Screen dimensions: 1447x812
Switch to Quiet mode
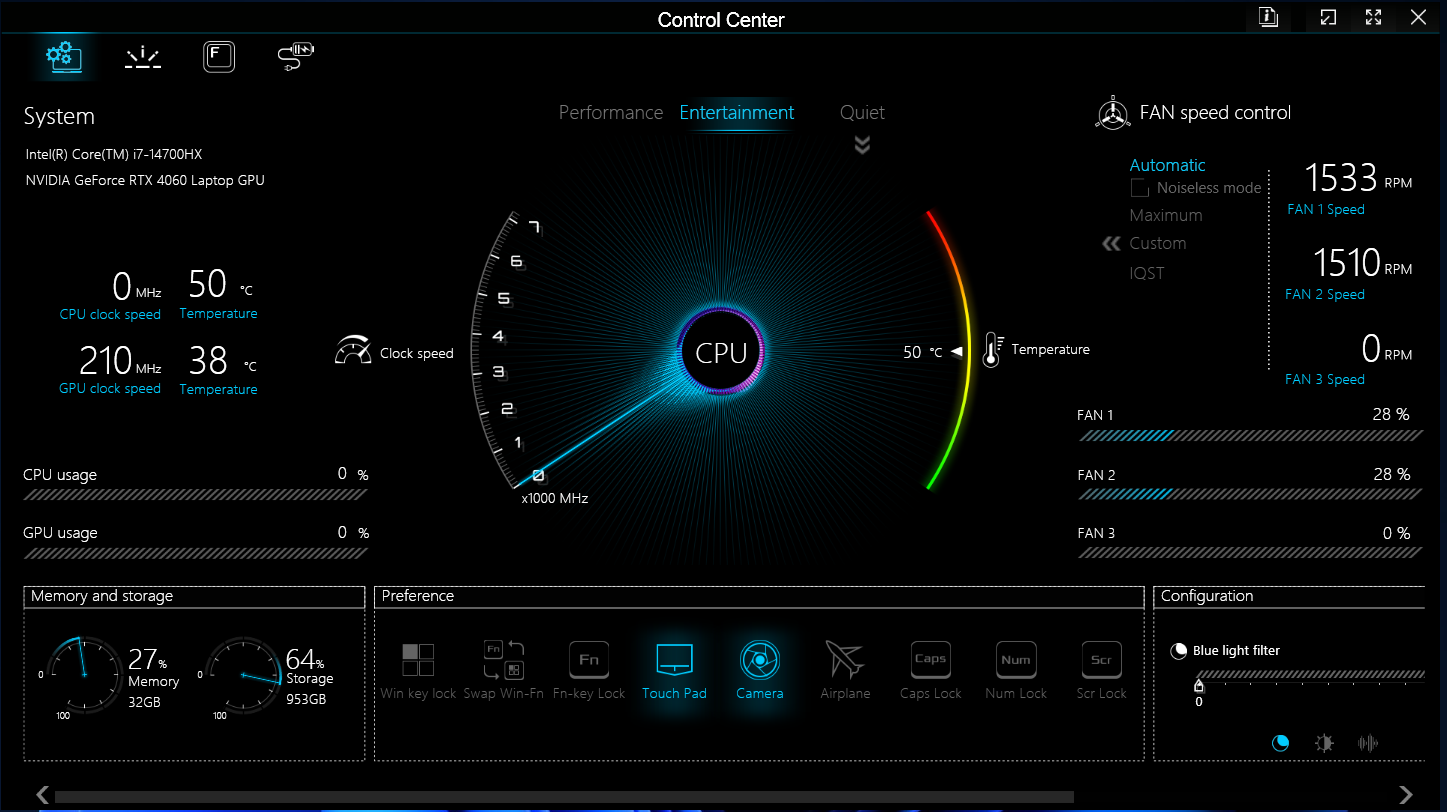862,113
